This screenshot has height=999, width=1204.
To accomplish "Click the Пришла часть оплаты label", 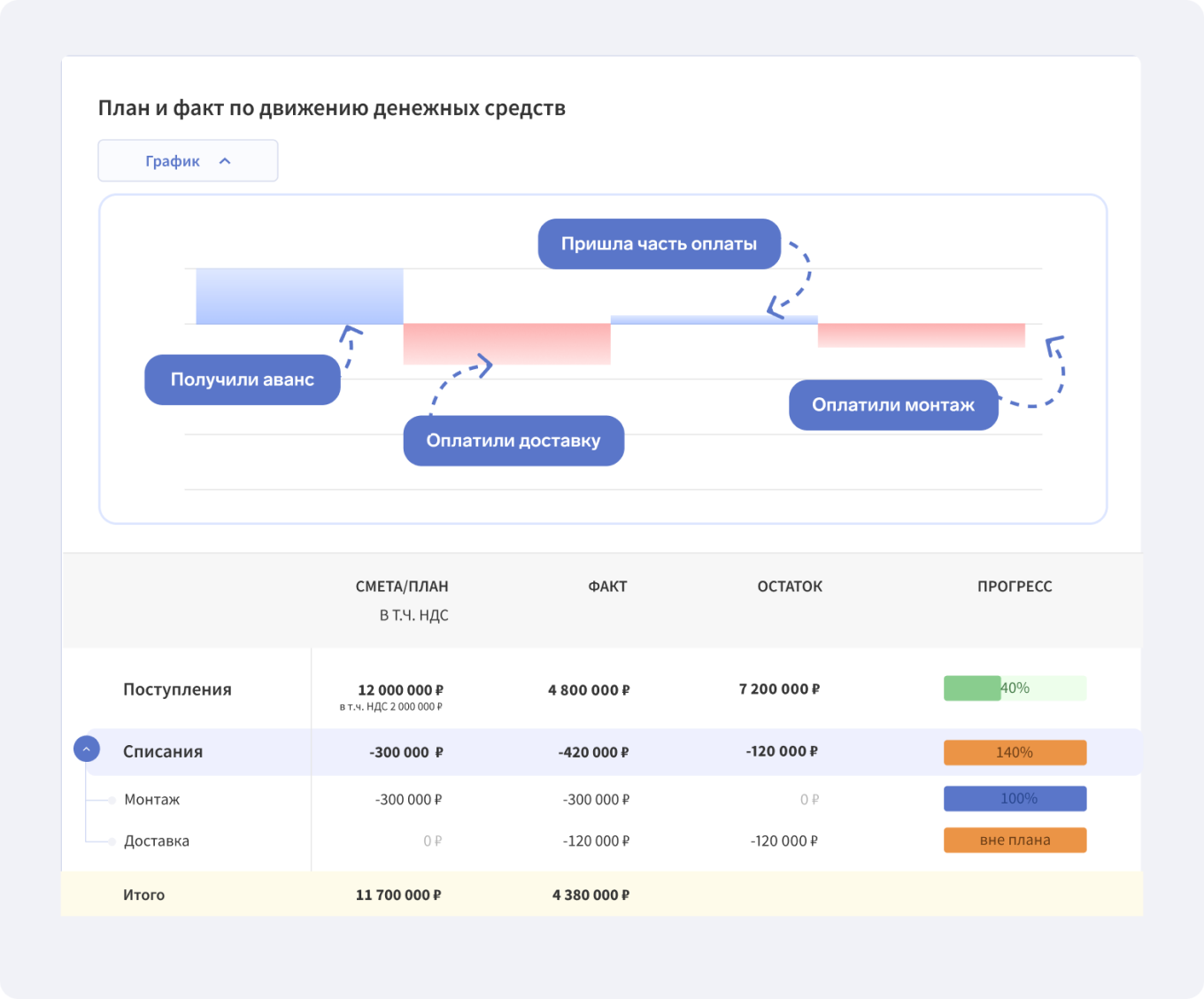I will pyautogui.click(x=659, y=244).
